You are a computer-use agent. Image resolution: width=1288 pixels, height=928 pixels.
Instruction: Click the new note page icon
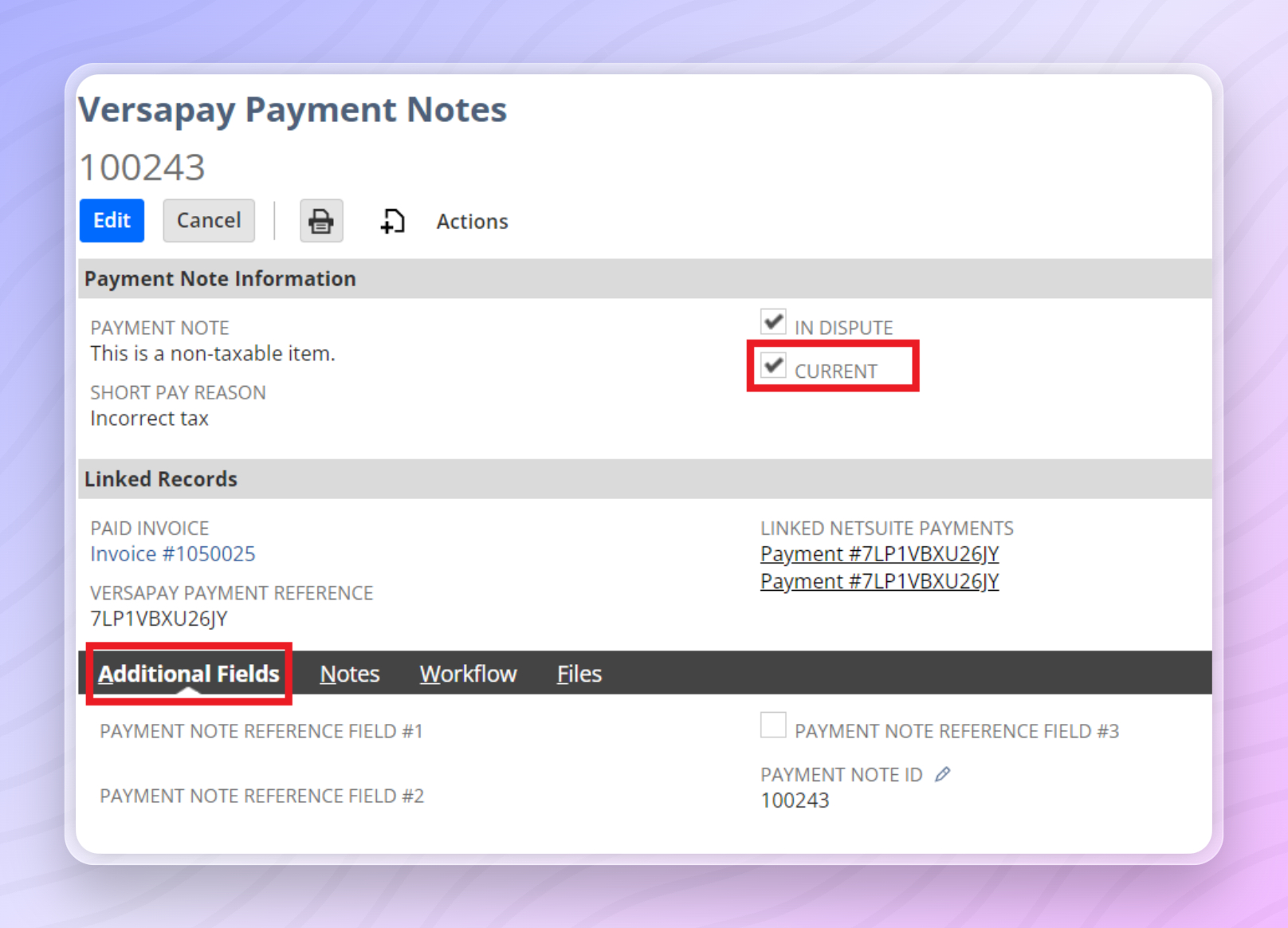pyautogui.click(x=392, y=221)
